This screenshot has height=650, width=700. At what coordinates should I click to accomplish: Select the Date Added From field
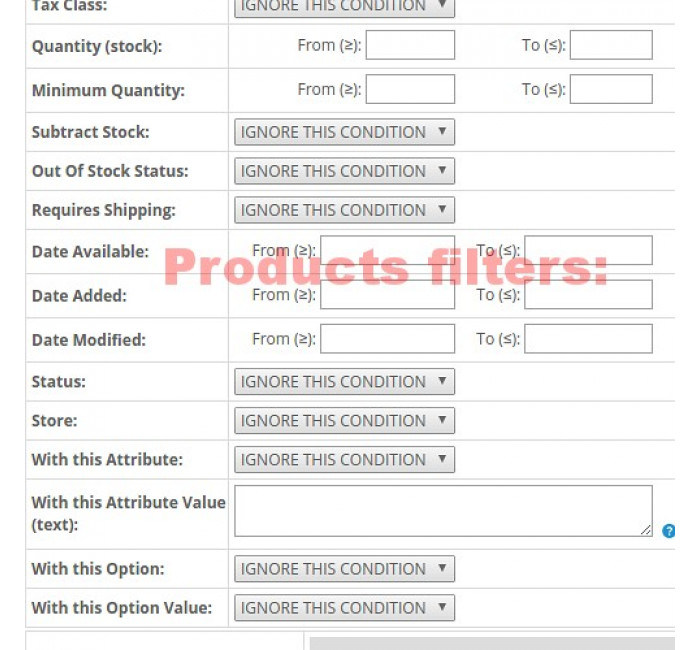point(388,294)
